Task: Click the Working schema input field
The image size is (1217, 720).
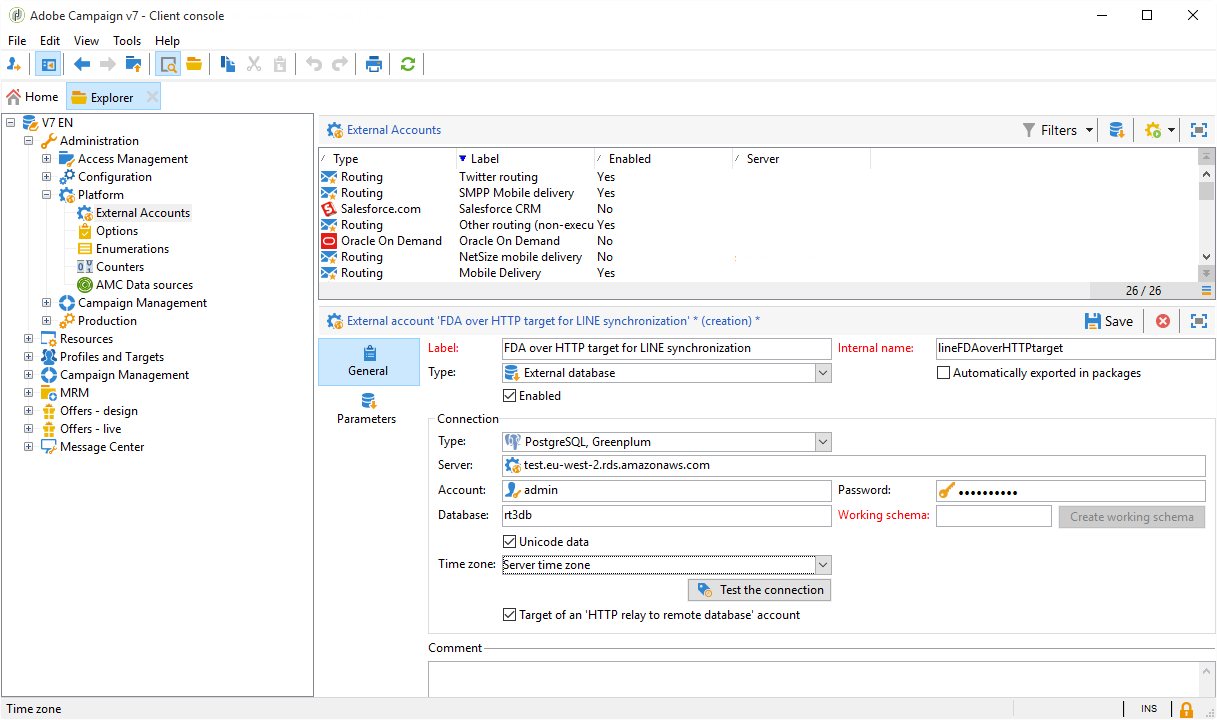Action: (x=994, y=517)
